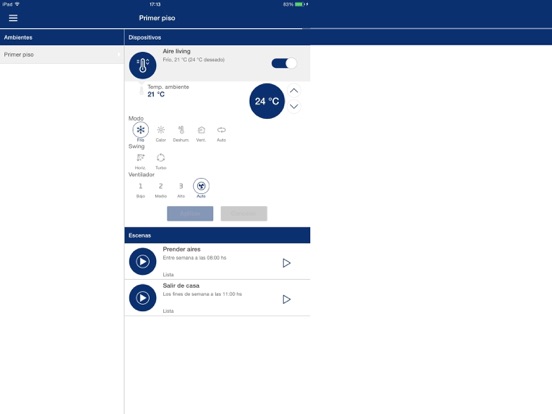The image size is (552, 414).
Task: Click the Prender aires scene title
Action: (x=182, y=249)
